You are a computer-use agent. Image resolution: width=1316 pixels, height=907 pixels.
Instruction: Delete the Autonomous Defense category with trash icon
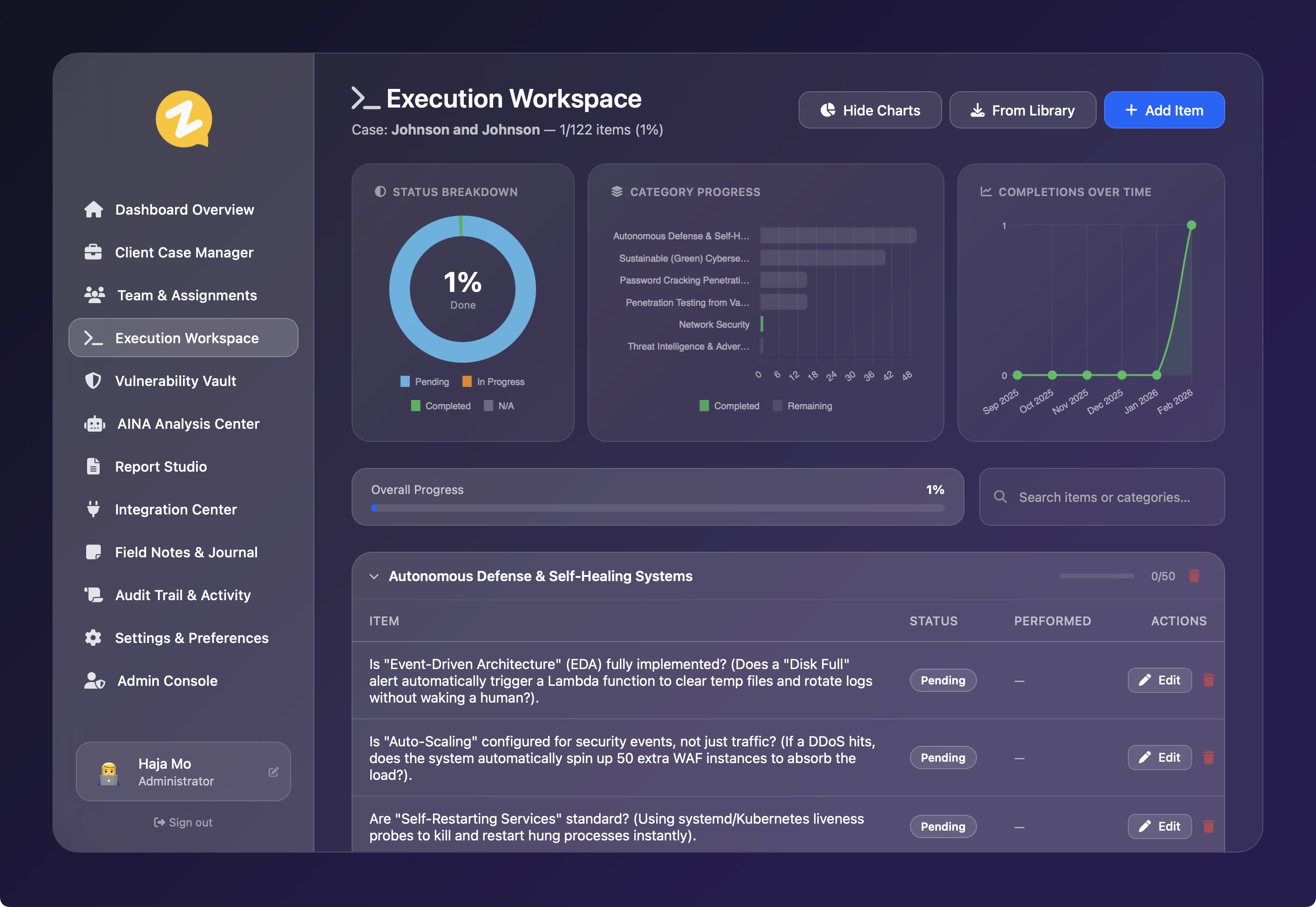(x=1194, y=575)
